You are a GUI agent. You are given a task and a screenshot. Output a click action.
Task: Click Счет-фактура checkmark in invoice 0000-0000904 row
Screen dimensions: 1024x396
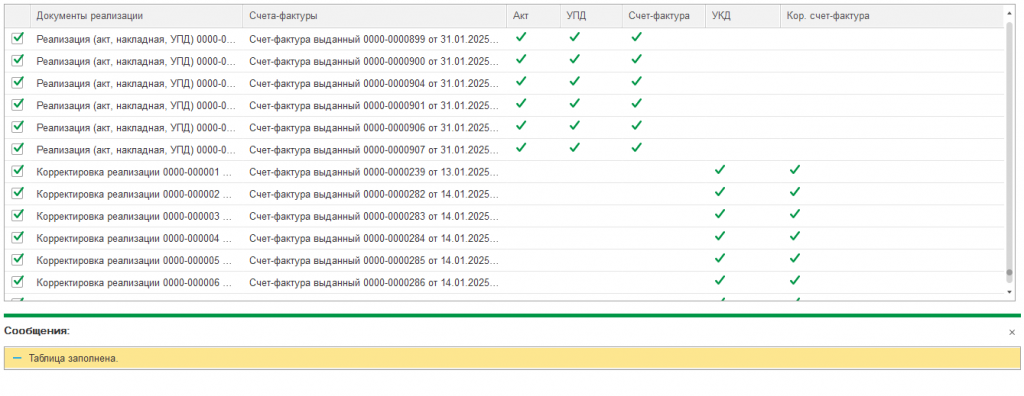pyautogui.click(x=637, y=82)
